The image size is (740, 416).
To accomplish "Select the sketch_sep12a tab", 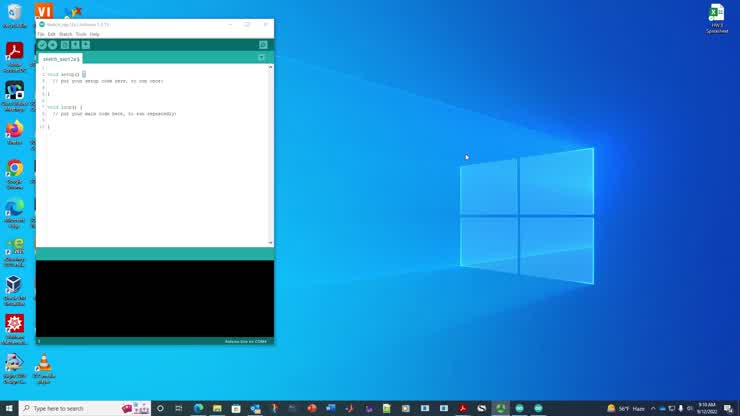I will 60,59.
